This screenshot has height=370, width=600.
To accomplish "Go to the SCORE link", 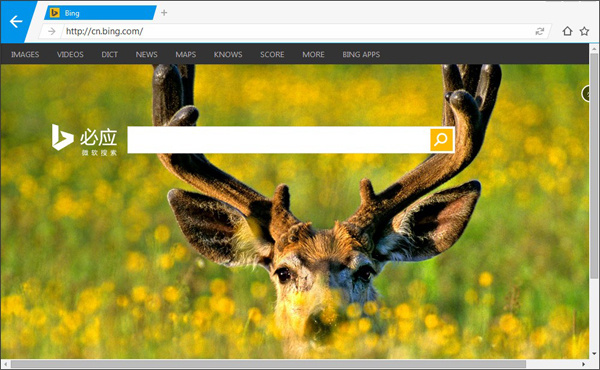I will [272, 54].
